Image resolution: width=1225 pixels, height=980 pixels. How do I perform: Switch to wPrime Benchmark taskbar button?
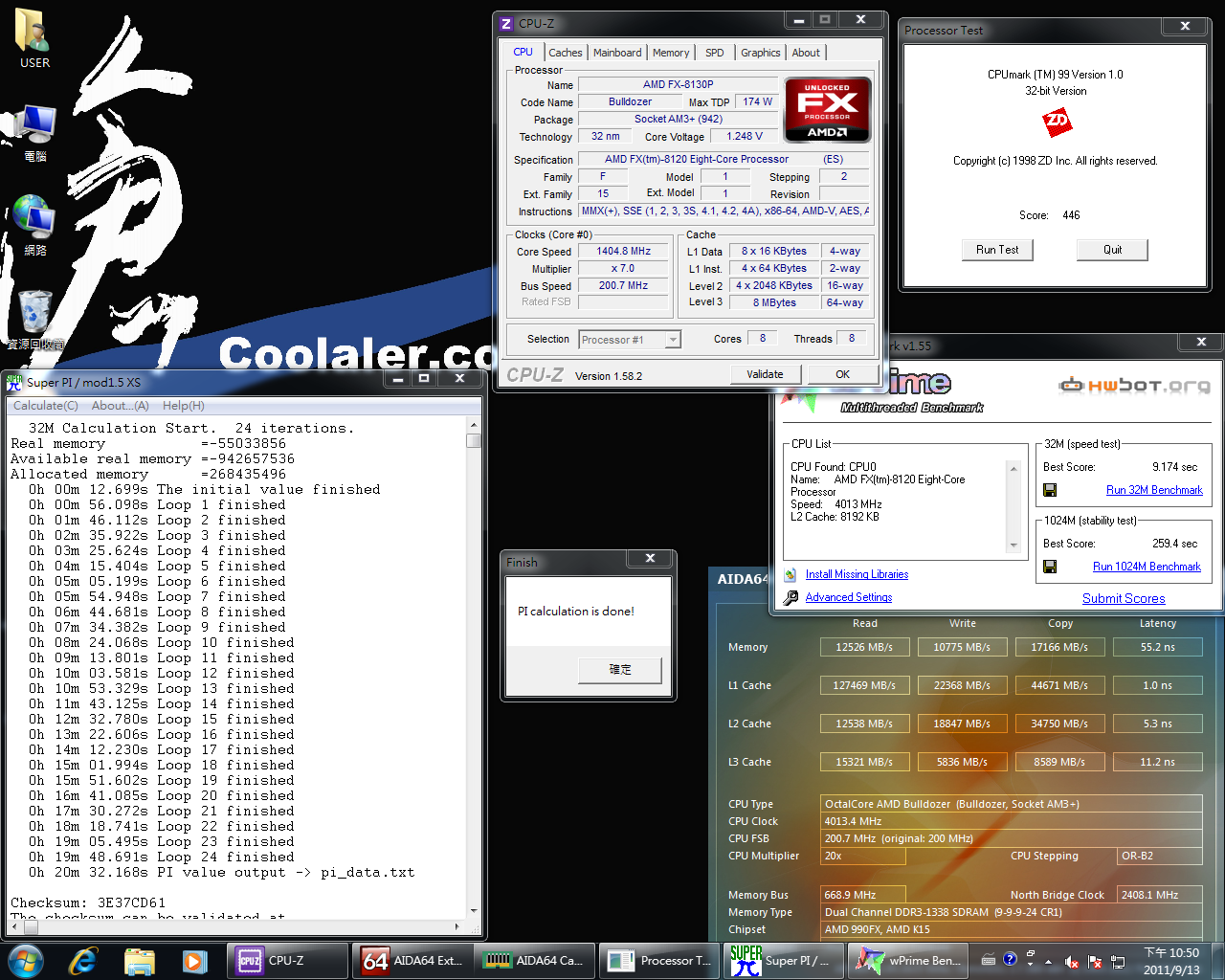point(907,960)
